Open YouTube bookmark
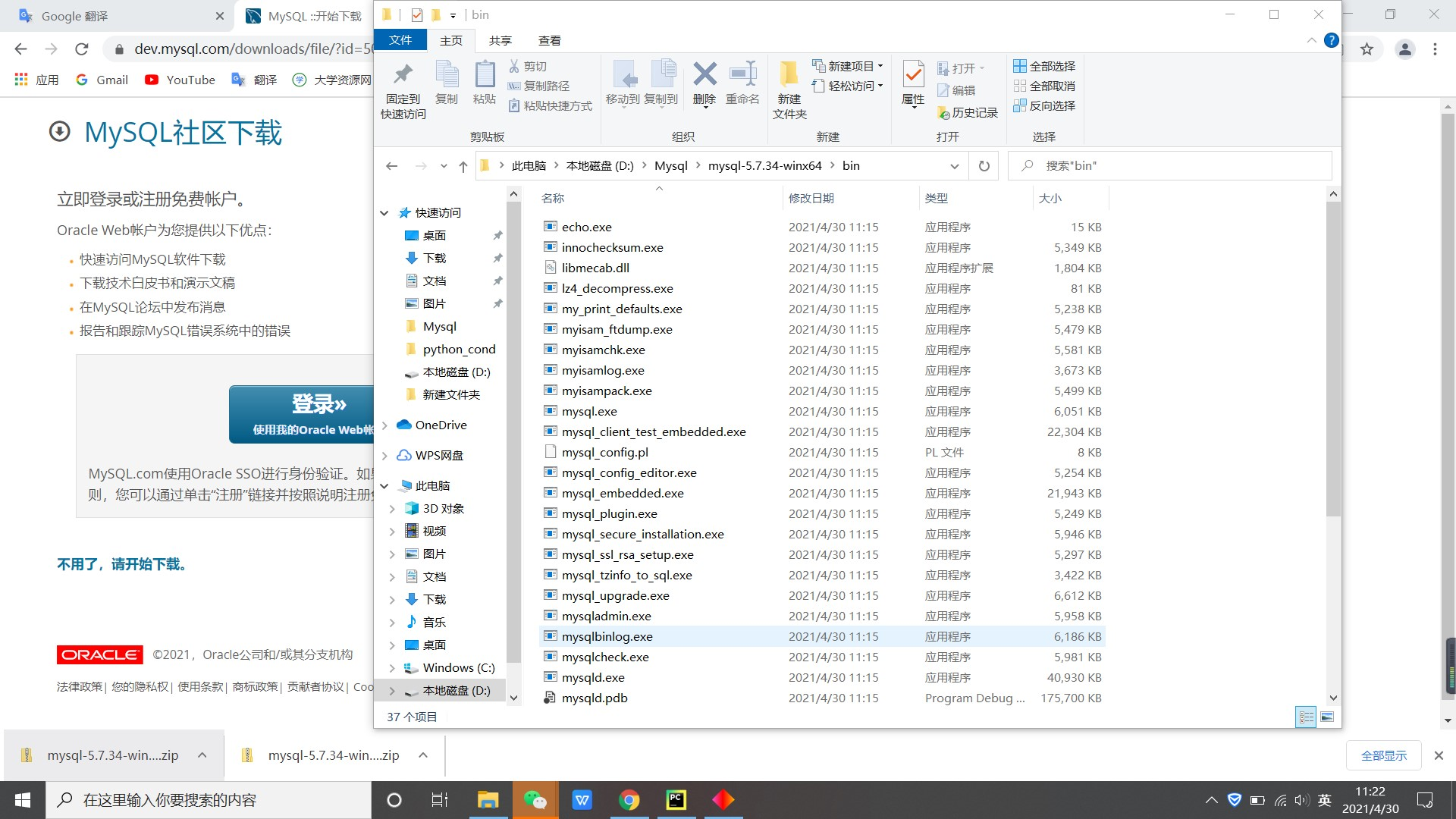Screen dimensions: 1456x819 tap(180, 80)
